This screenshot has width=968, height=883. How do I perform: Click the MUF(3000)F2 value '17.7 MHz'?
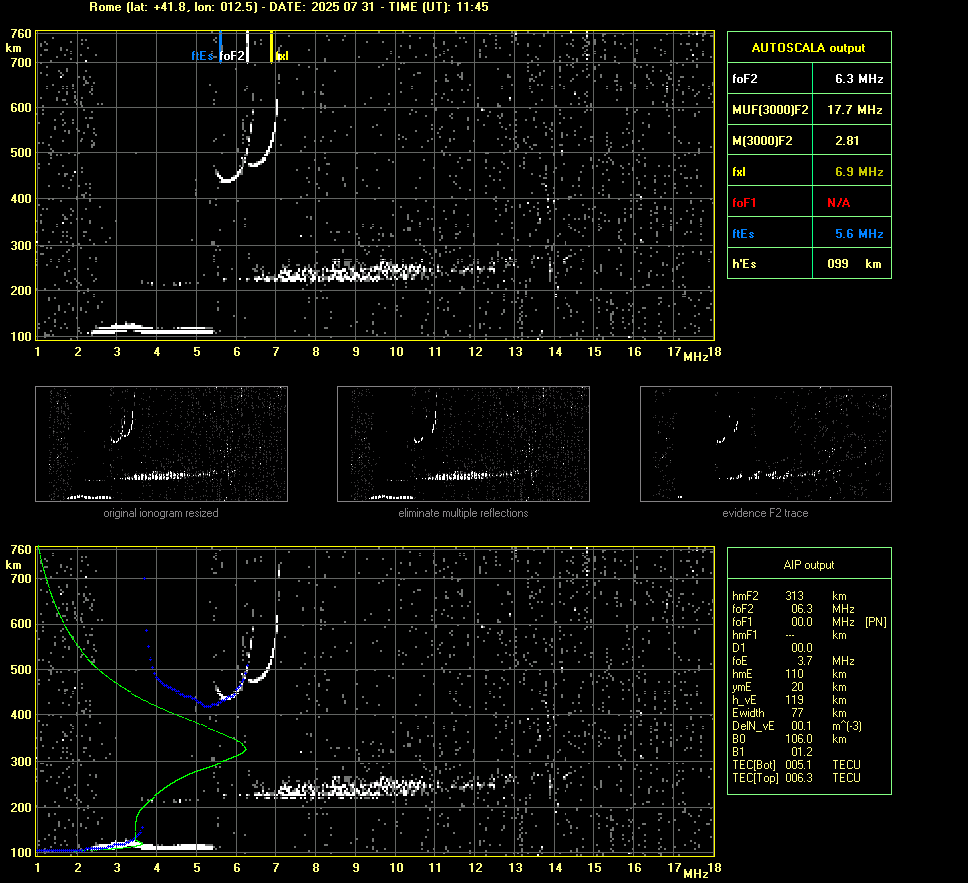click(x=854, y=109)
